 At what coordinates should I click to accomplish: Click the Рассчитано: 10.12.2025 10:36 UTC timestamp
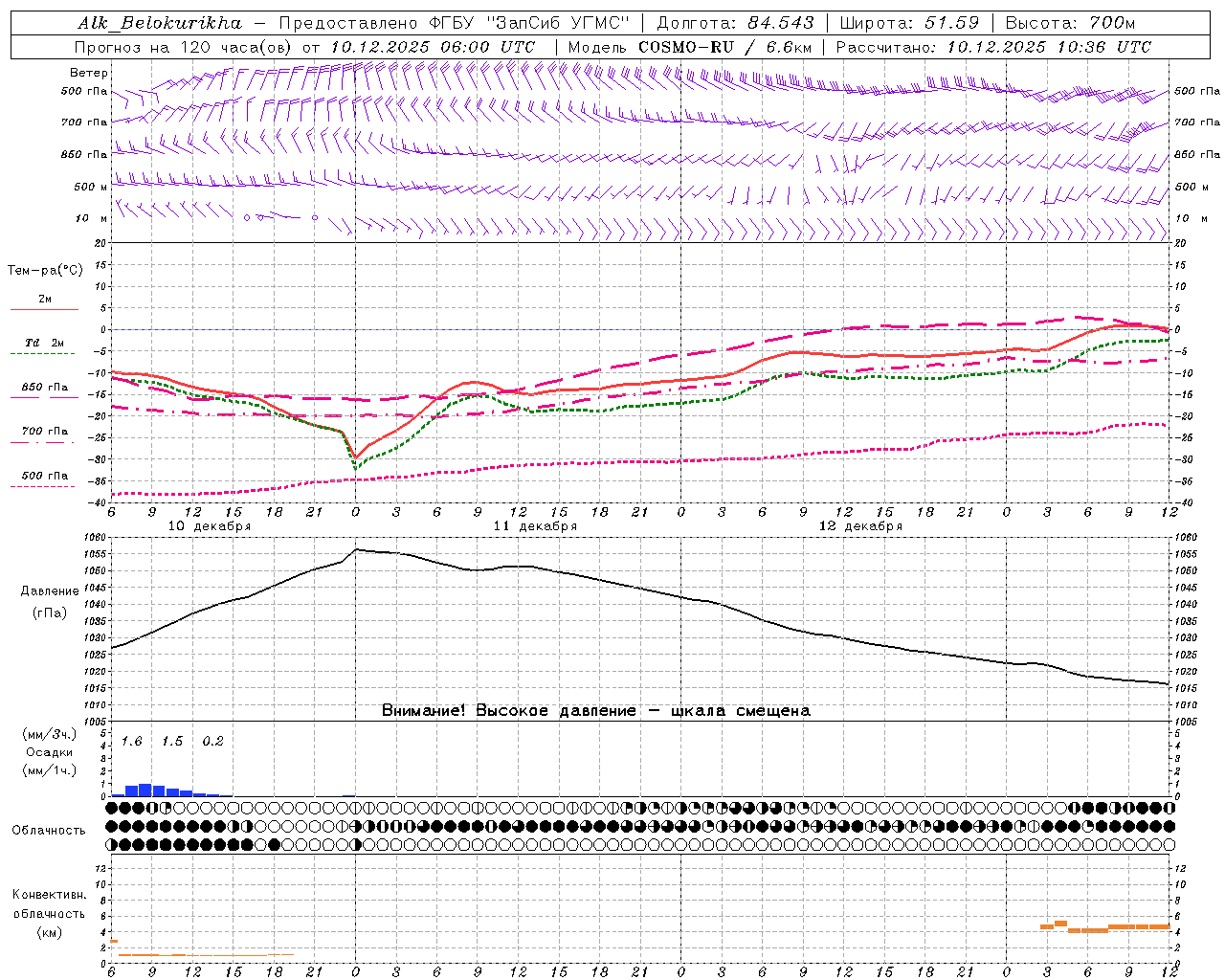[993, 47]
